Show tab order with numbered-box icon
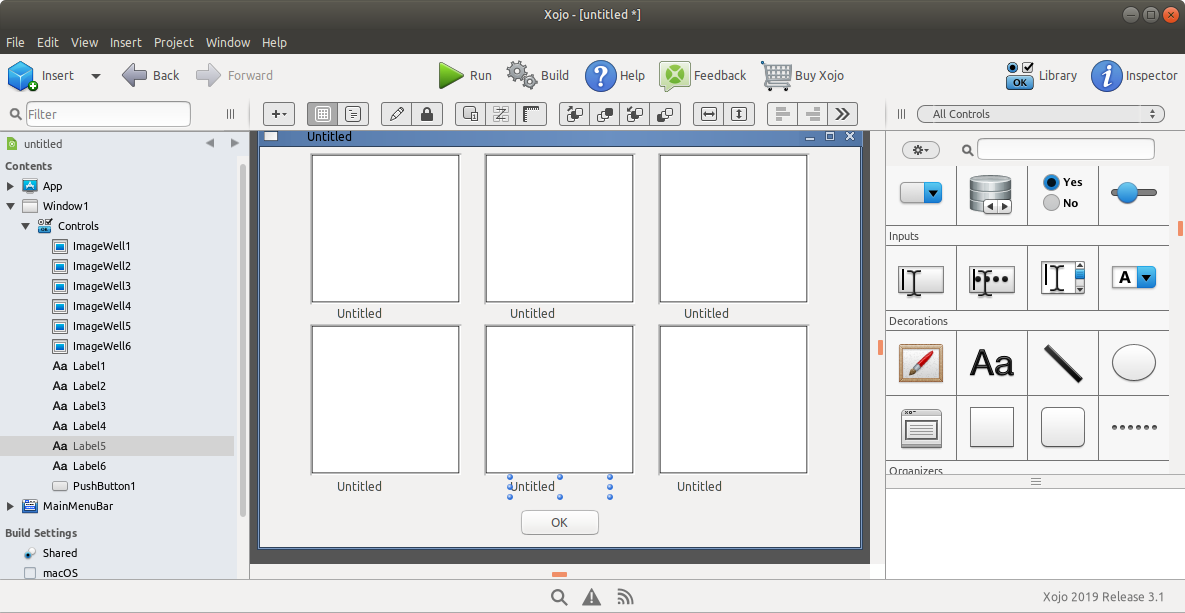The height and width of the screenshot is (613, 1185). point(470,114)
